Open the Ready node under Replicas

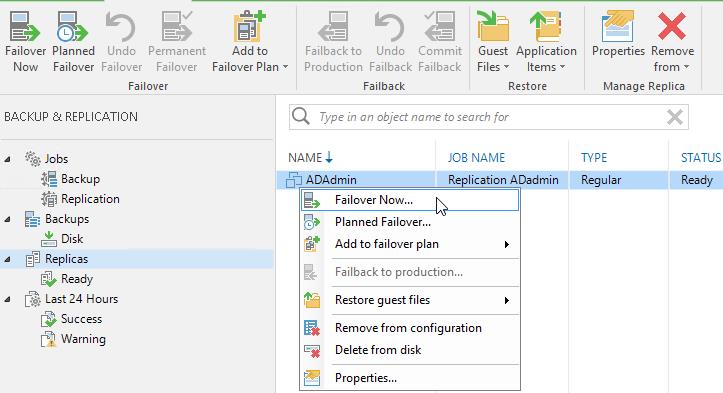(x=77, y=279)
